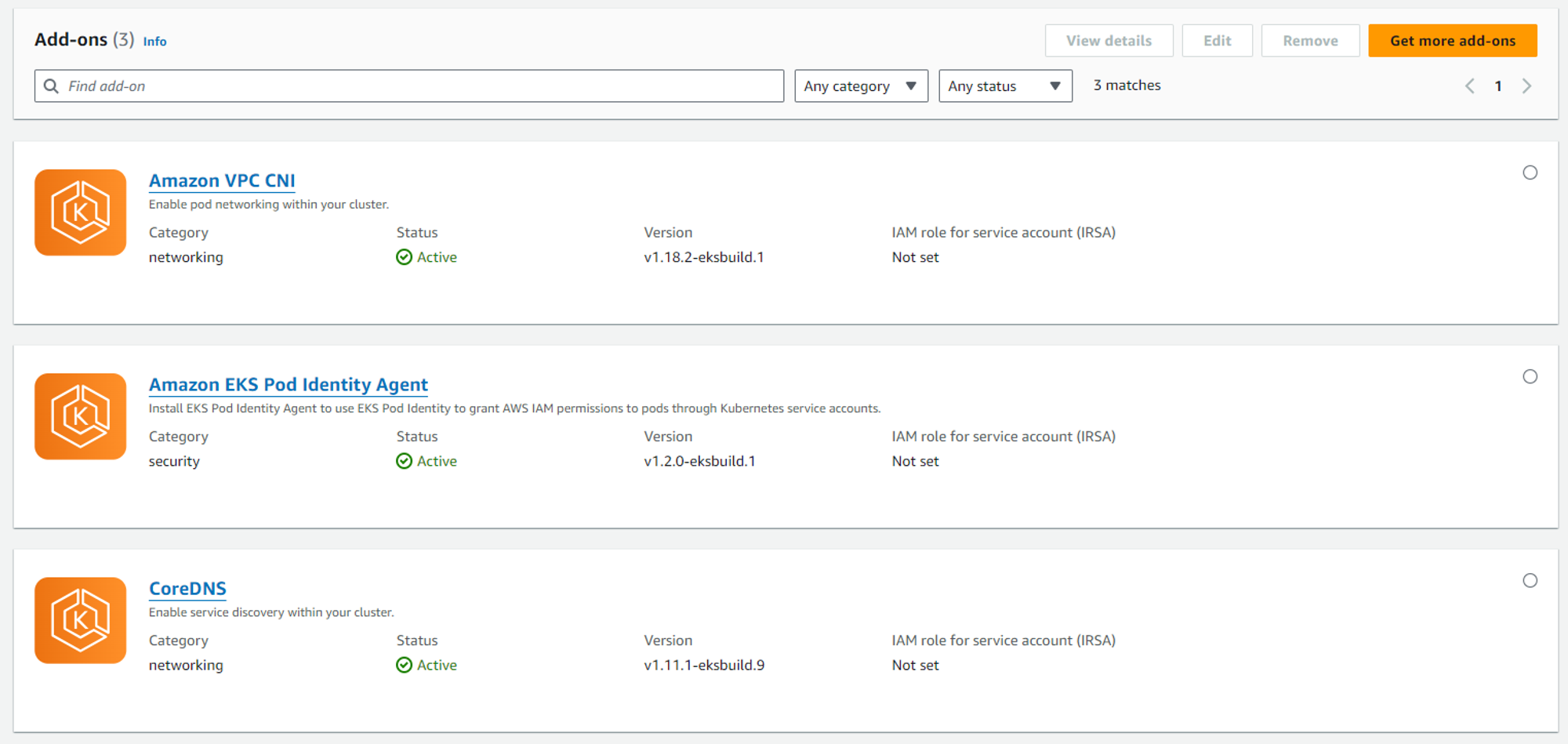This screenshot has width=1568, height=744.
Task: Click the EKS Pod Identity Agent add-on icon
Action: pyautogui.click(x=79, y=416)
